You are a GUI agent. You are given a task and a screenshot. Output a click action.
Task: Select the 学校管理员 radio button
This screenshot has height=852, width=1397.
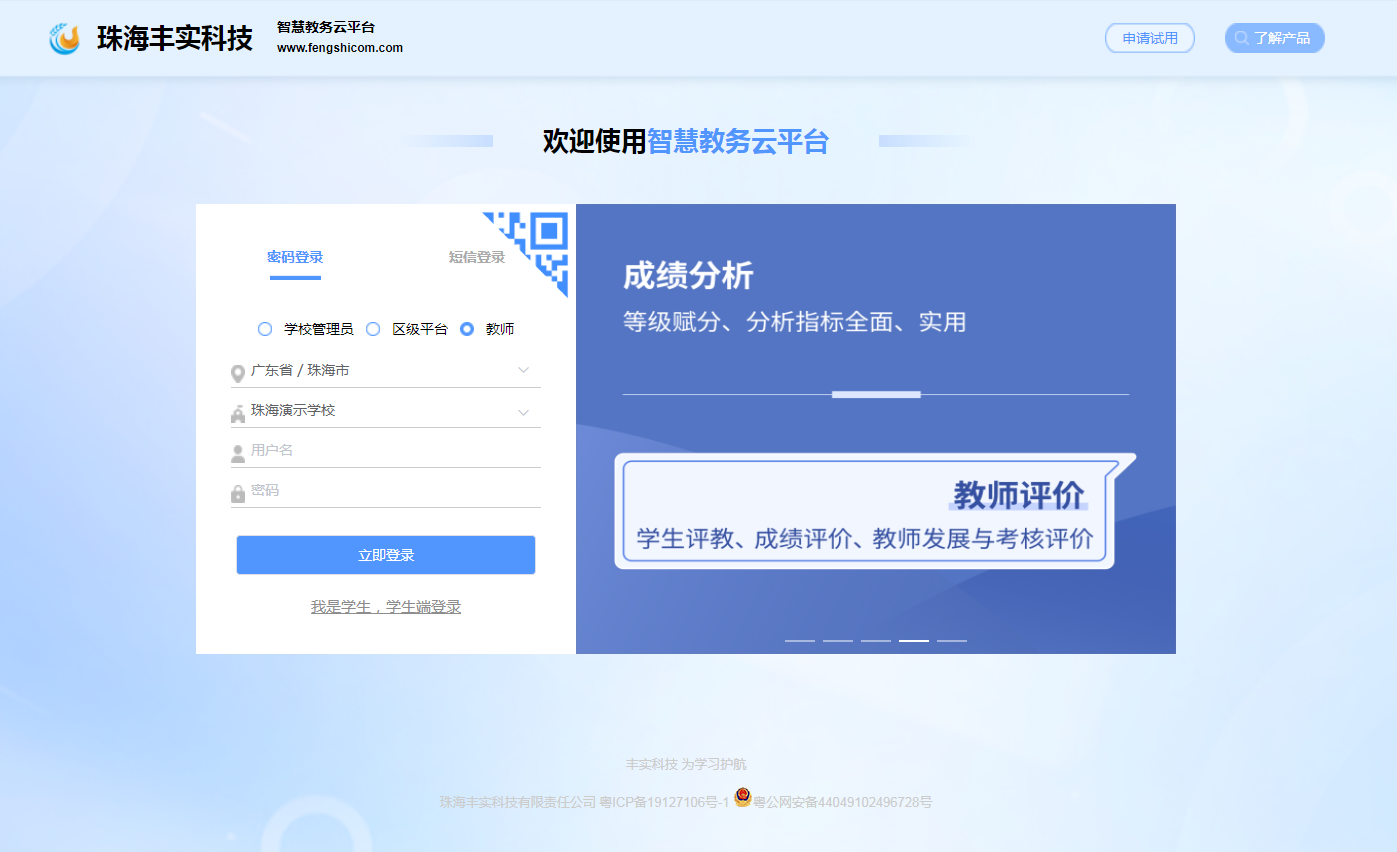point(265,329)
